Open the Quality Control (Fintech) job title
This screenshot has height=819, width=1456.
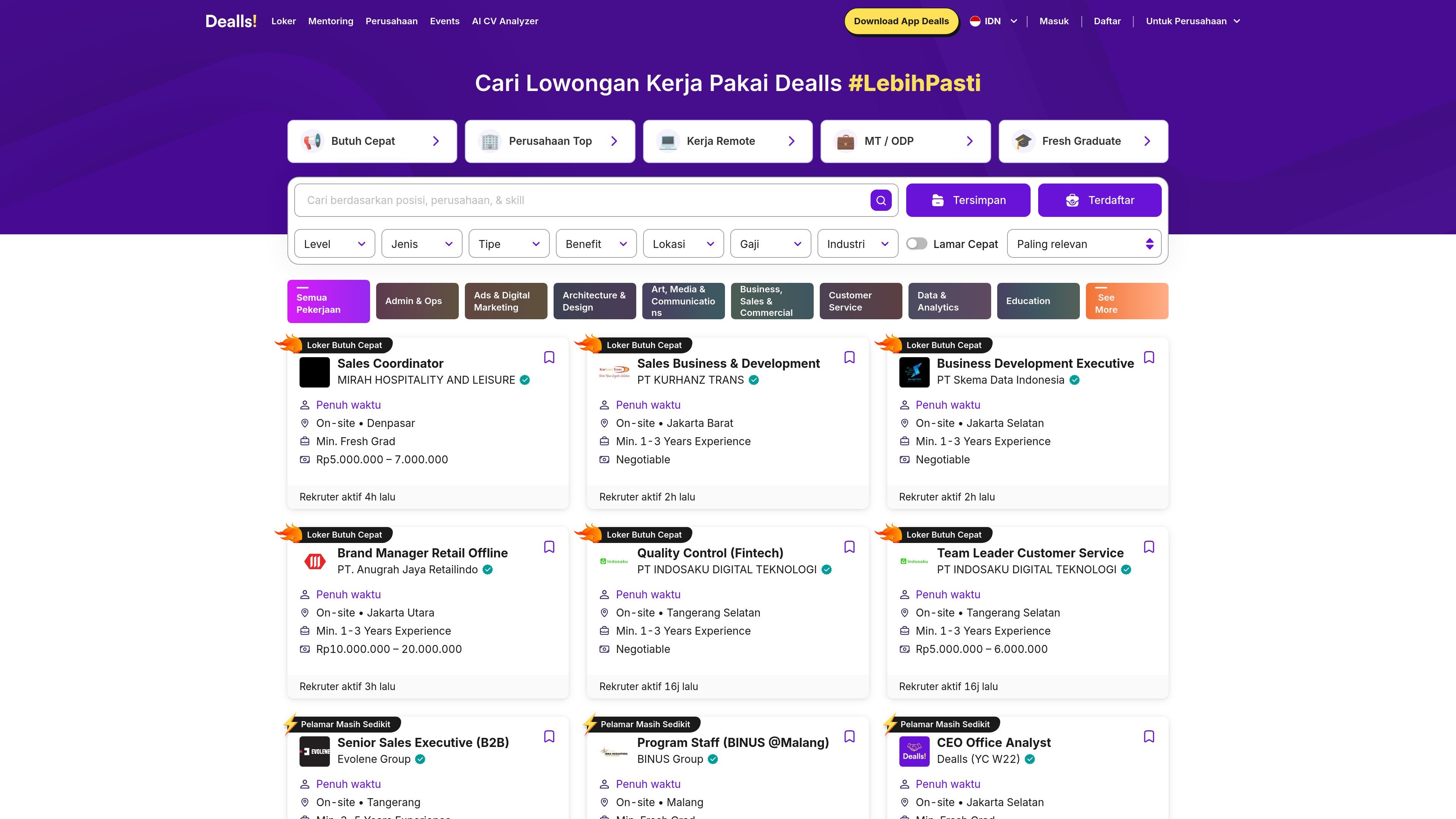coord(711,553)
